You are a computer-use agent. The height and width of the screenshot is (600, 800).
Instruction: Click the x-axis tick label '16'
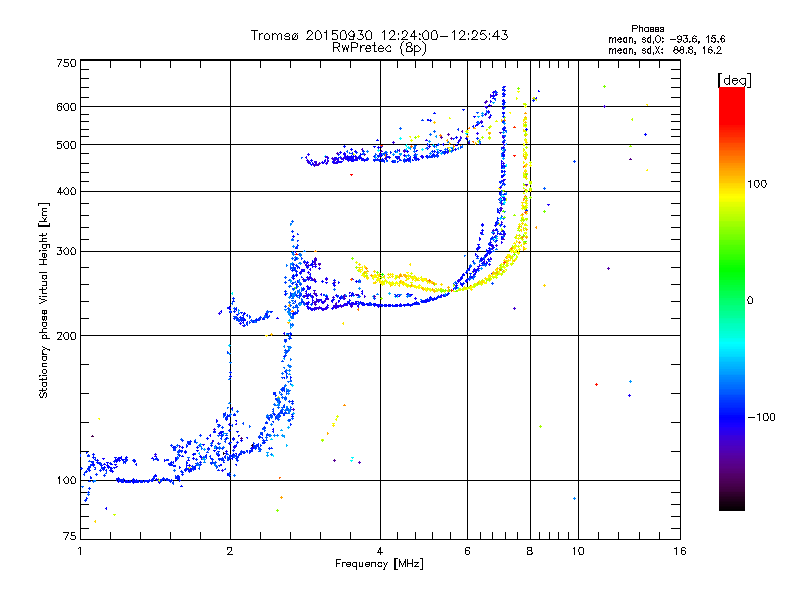(x=680, y=551)
